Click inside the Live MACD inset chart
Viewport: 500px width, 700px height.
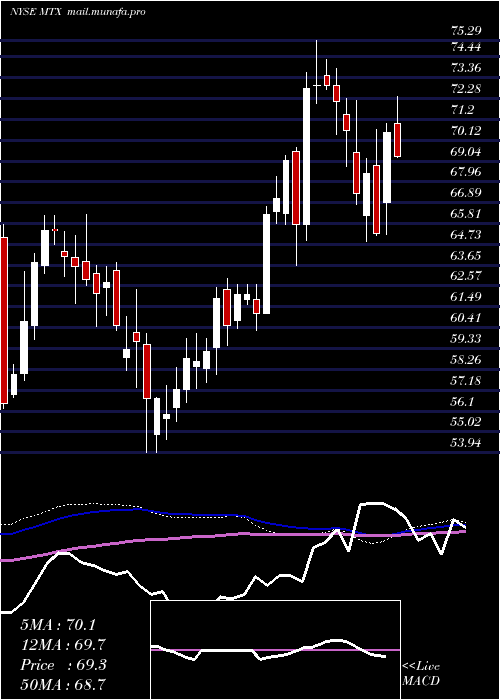tap(275, 650)
